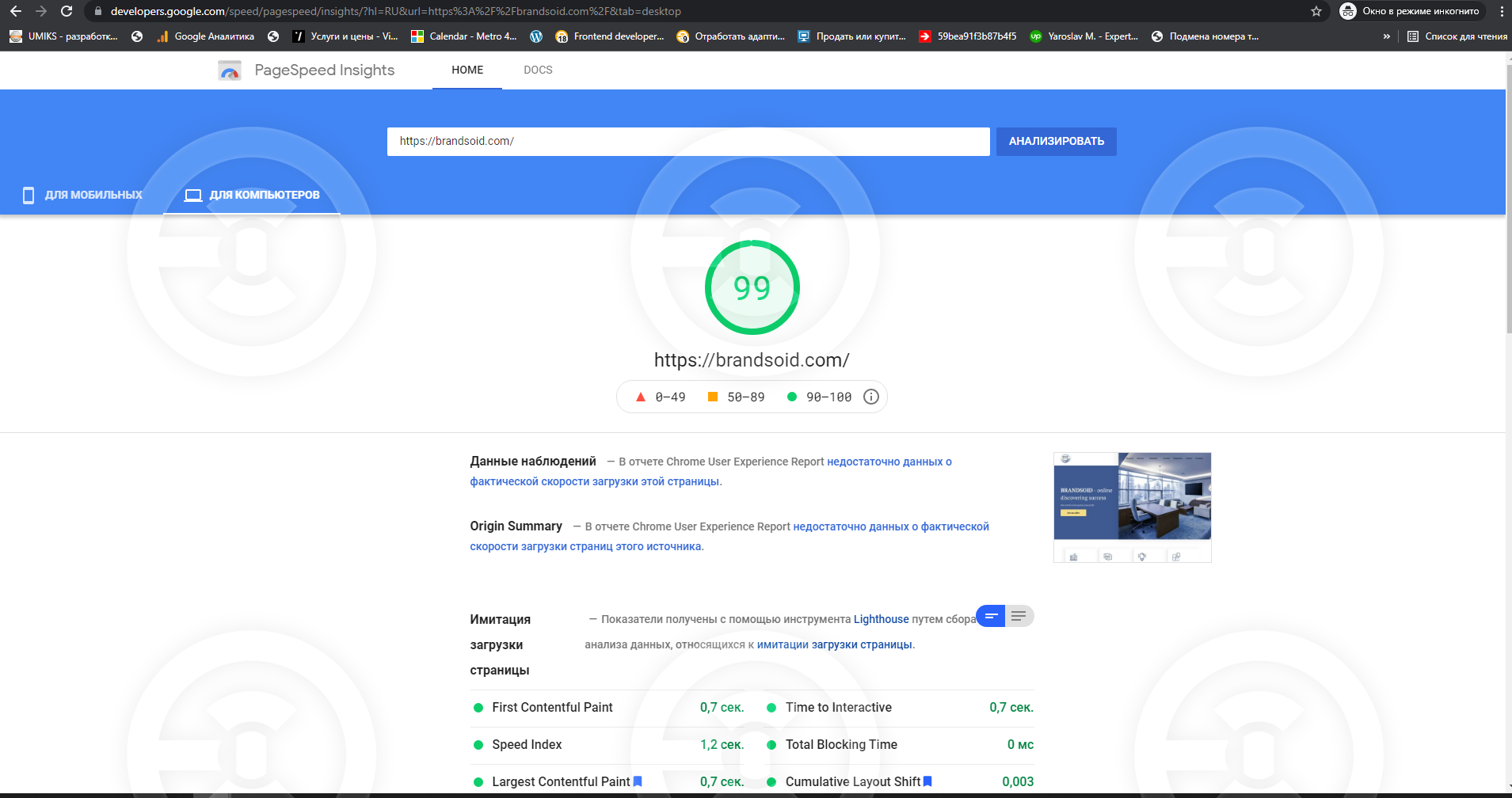1512x798 pixels.
Task: Bookmark this page with the star
Action: click(x=1316, y=11)
